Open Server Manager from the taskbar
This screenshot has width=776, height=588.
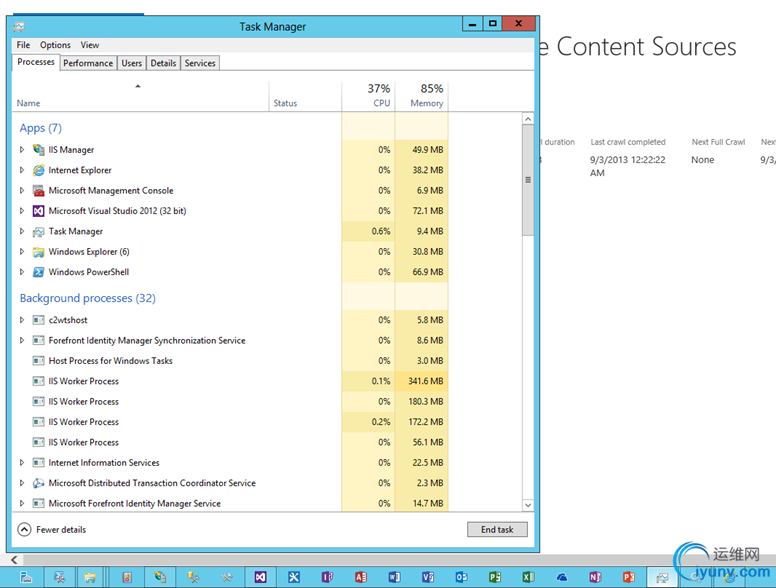click(x=26, y=577)
